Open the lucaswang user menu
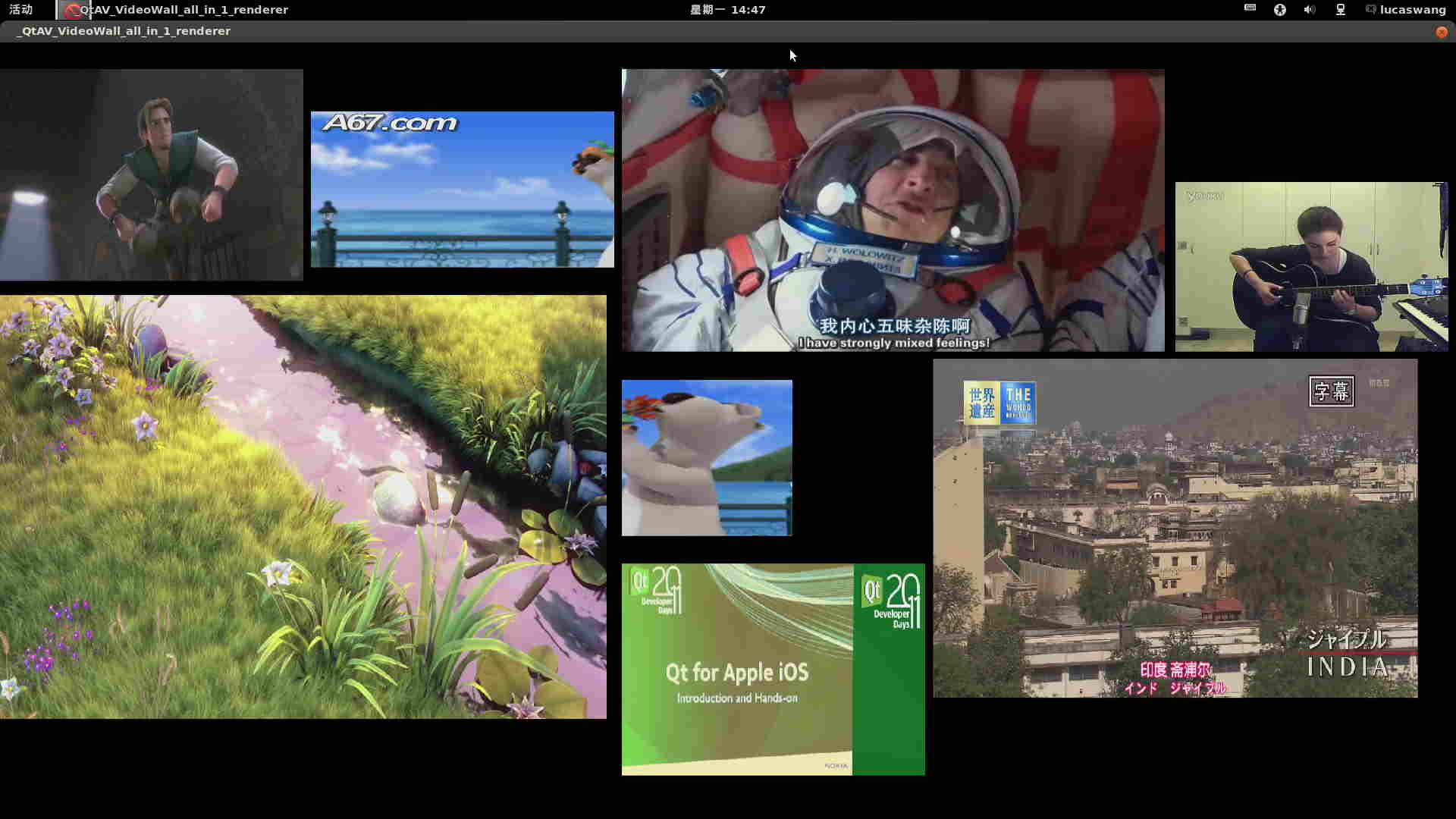Image resolution: width=1456 pixels, height=819 pixels. 1406,10
